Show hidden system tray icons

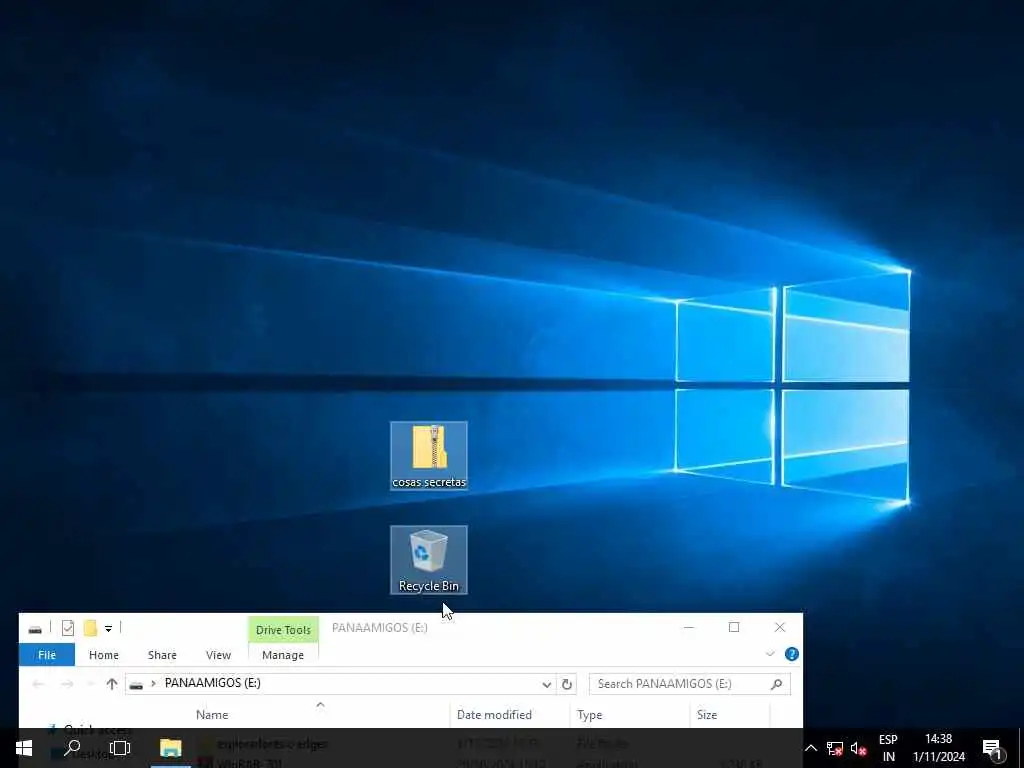point(811,748)
